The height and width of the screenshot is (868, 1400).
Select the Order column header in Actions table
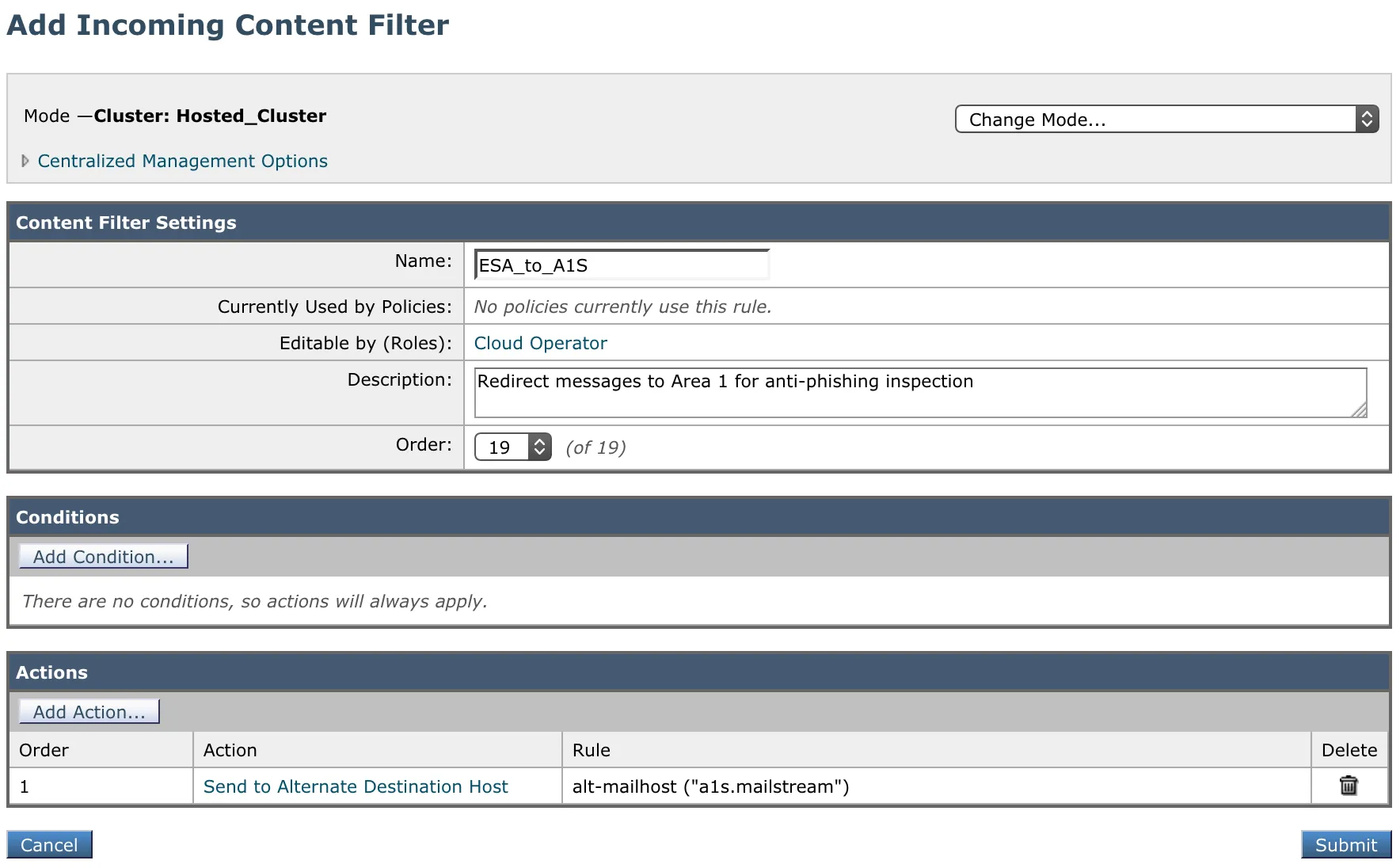(44, 749)
